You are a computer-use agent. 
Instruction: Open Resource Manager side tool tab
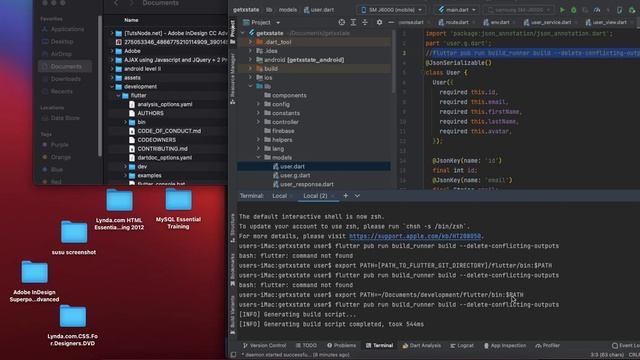pyautogui.click(x=233, y=78)
